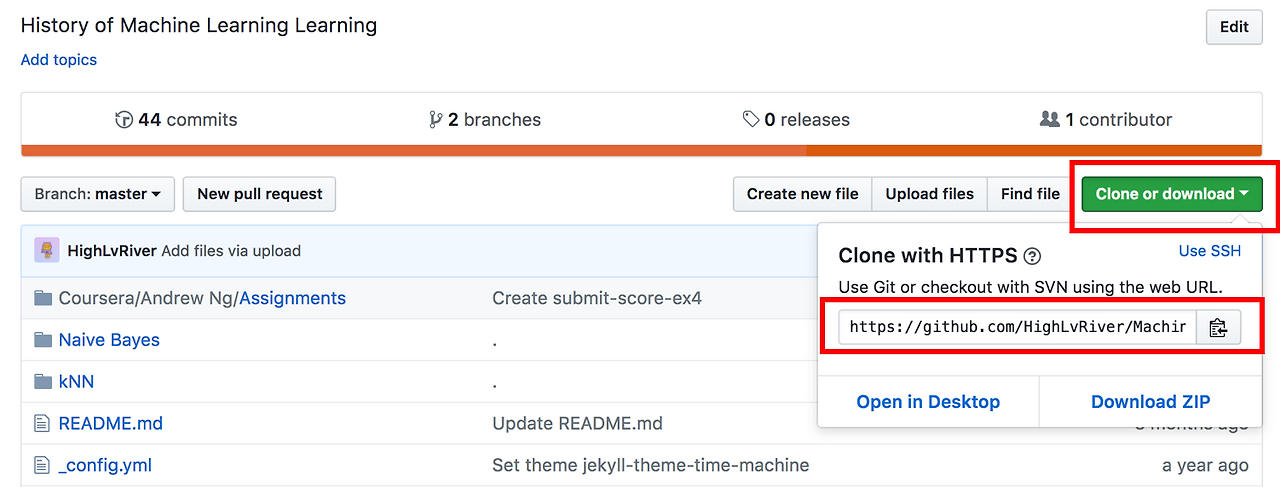Click the New pull request button
Viewport: 1280px width, 487px height.
[x=259, y=194]
